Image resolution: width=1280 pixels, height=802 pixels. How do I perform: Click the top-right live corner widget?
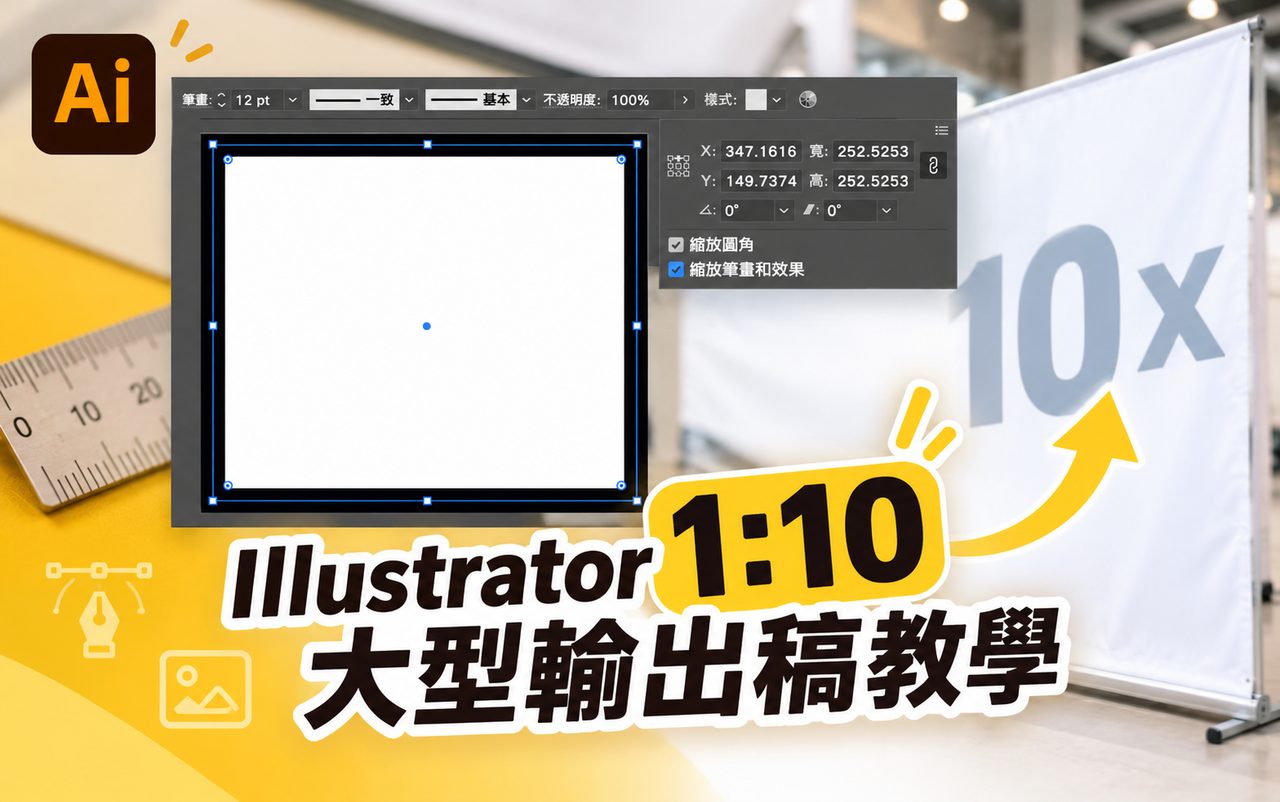(x=622, y=159)
